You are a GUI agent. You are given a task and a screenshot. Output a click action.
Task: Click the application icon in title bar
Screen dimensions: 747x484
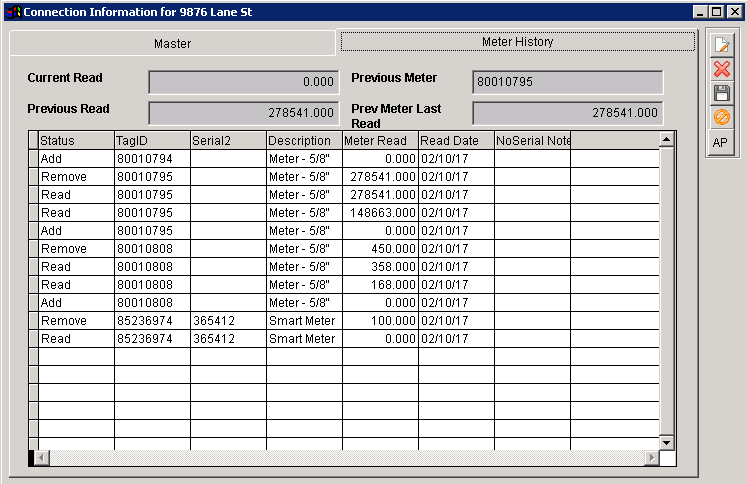pyautogui.click(x=12, y=11)
